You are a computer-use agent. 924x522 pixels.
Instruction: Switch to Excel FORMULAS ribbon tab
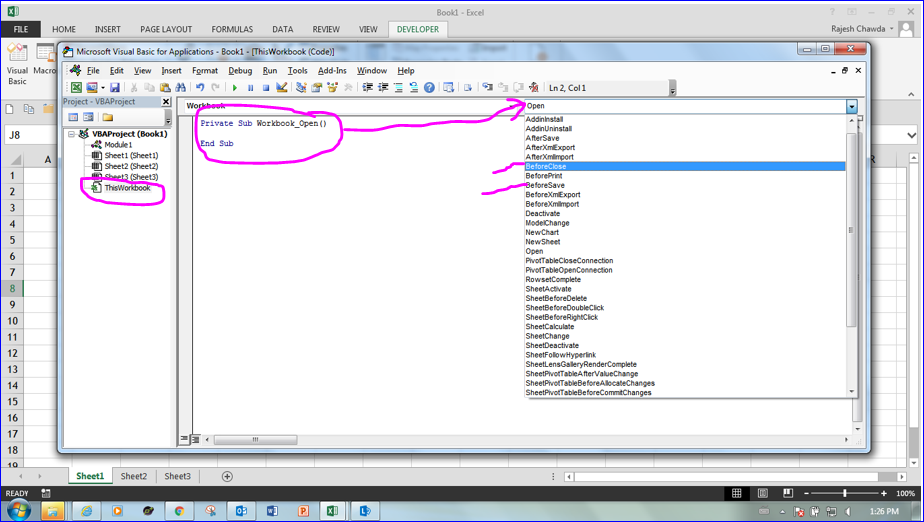(x=232, y=29)
